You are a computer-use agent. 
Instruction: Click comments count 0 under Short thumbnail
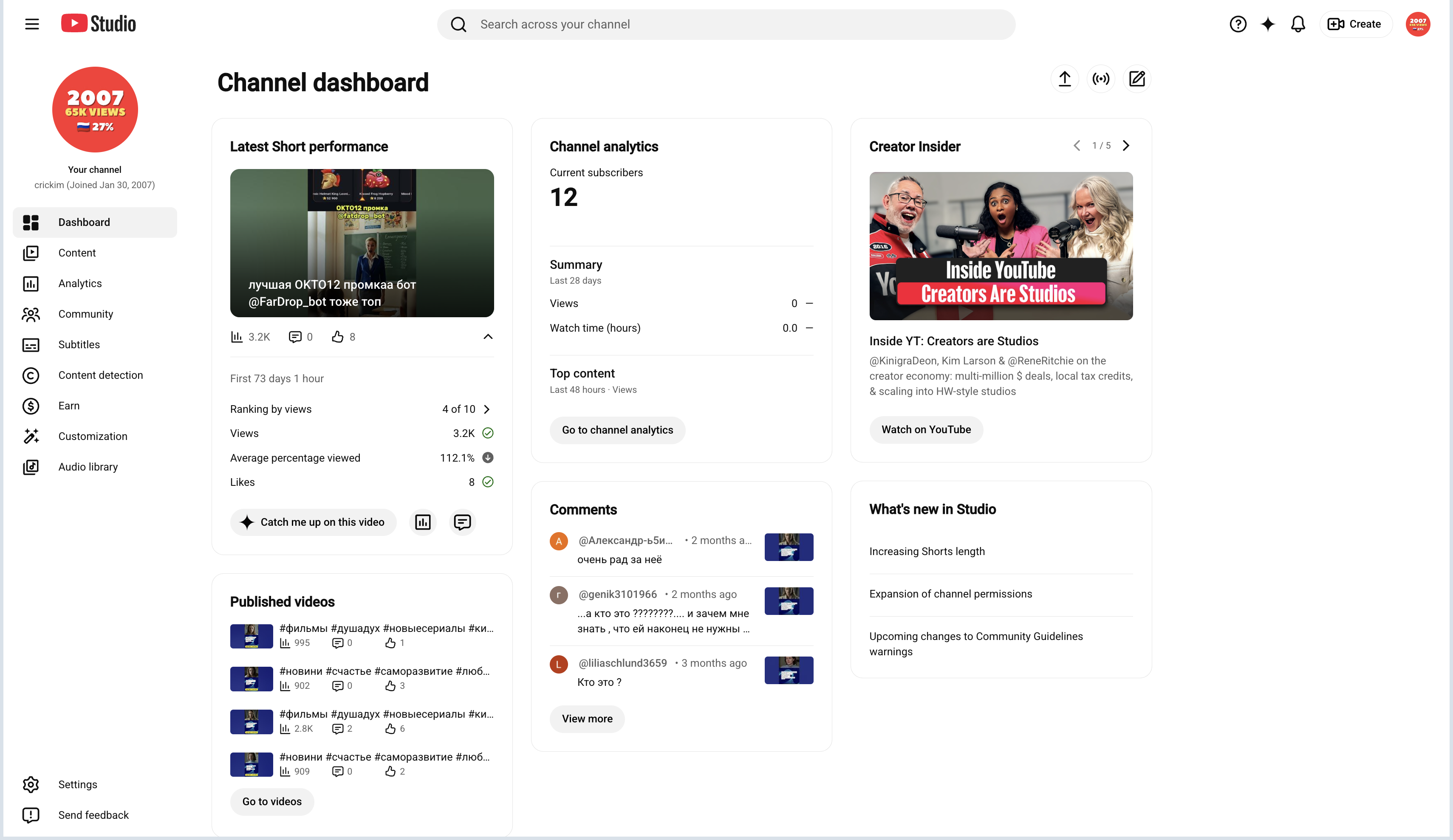pos(301,337)
